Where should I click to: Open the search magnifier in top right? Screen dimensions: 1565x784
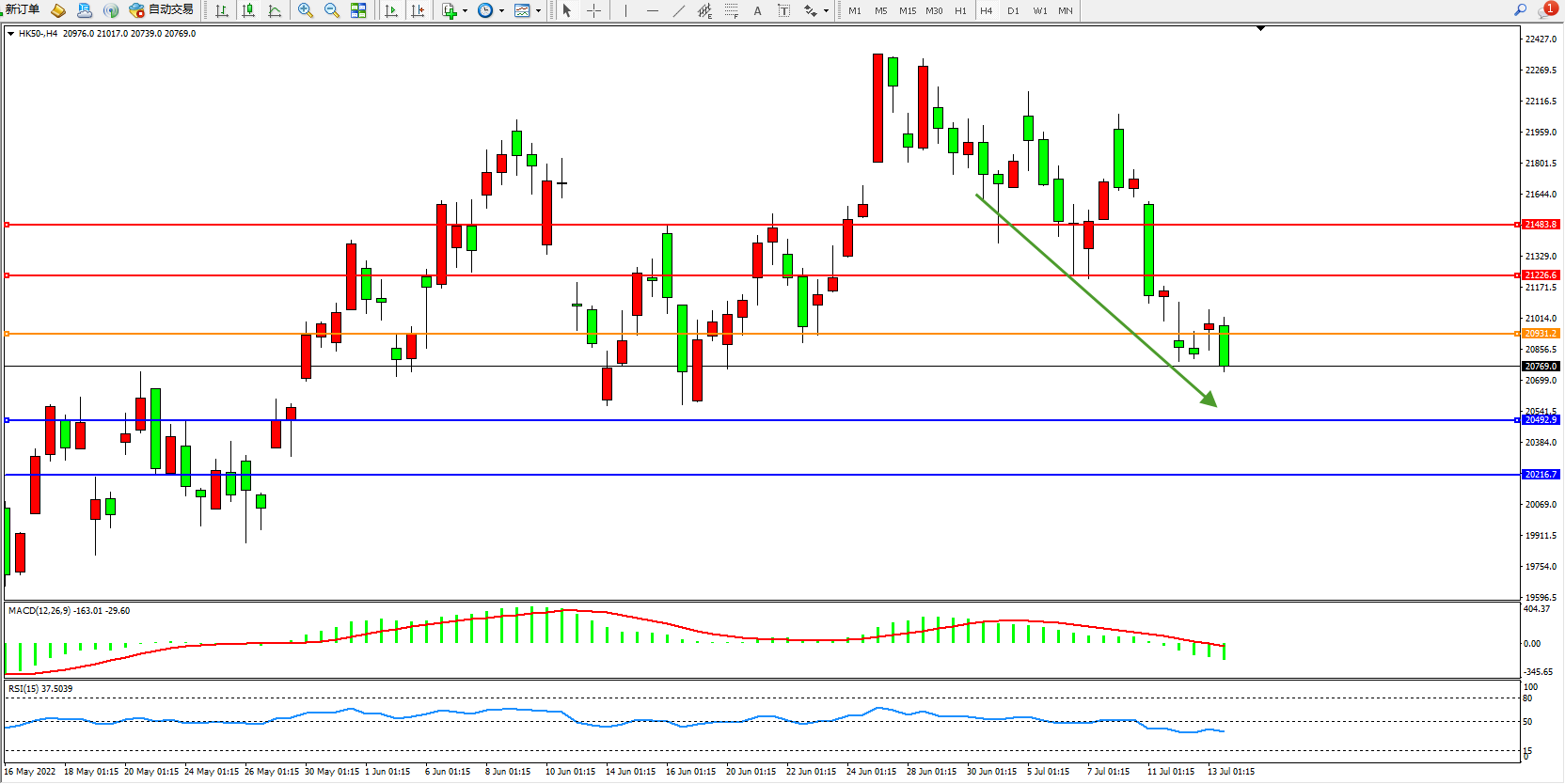[1520, 10]
